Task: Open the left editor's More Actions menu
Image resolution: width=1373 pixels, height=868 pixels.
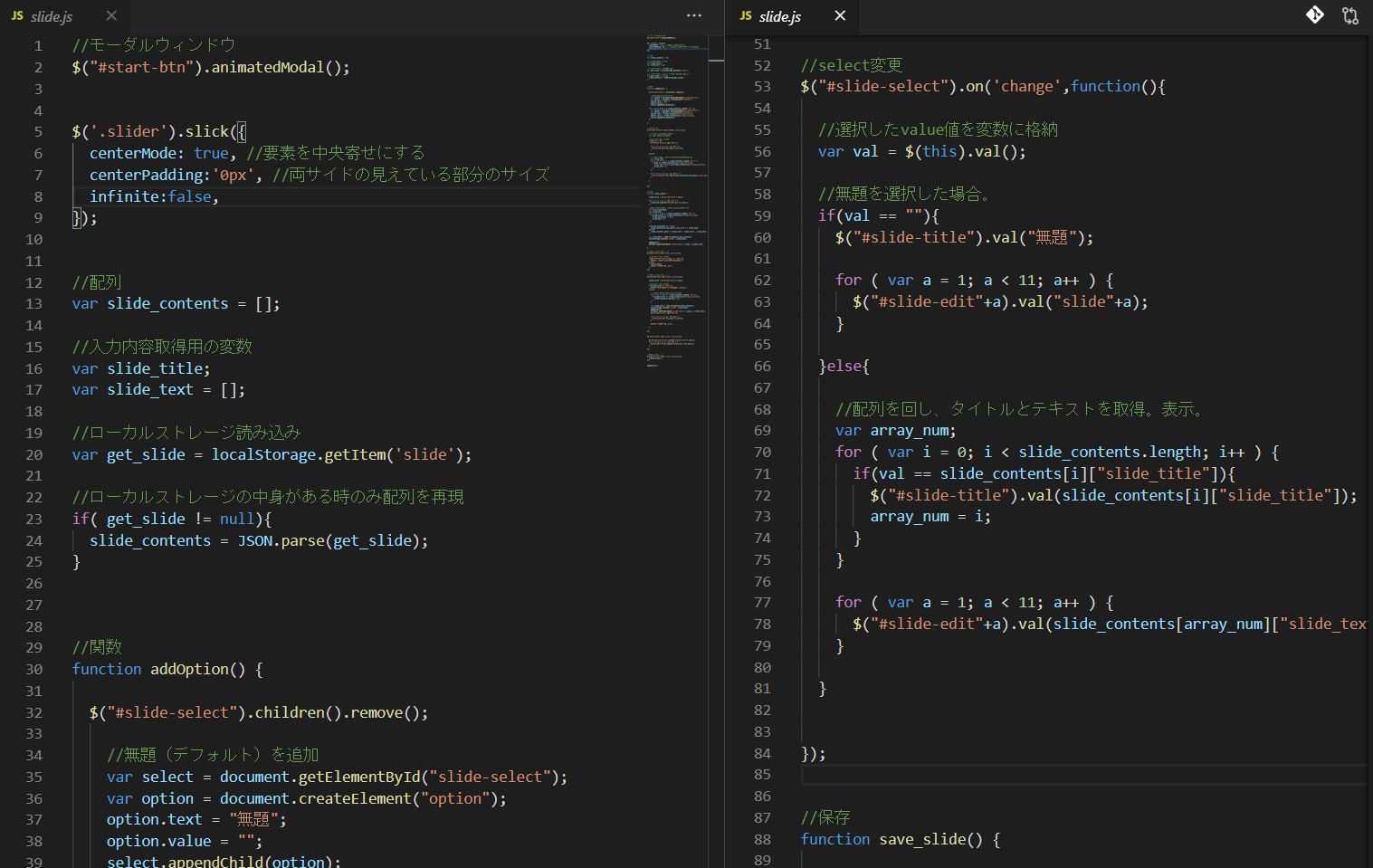Action: click(694, 15)
